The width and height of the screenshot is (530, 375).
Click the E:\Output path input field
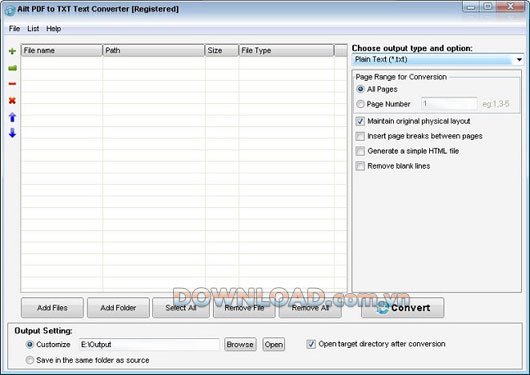click(x=149, y=344)
